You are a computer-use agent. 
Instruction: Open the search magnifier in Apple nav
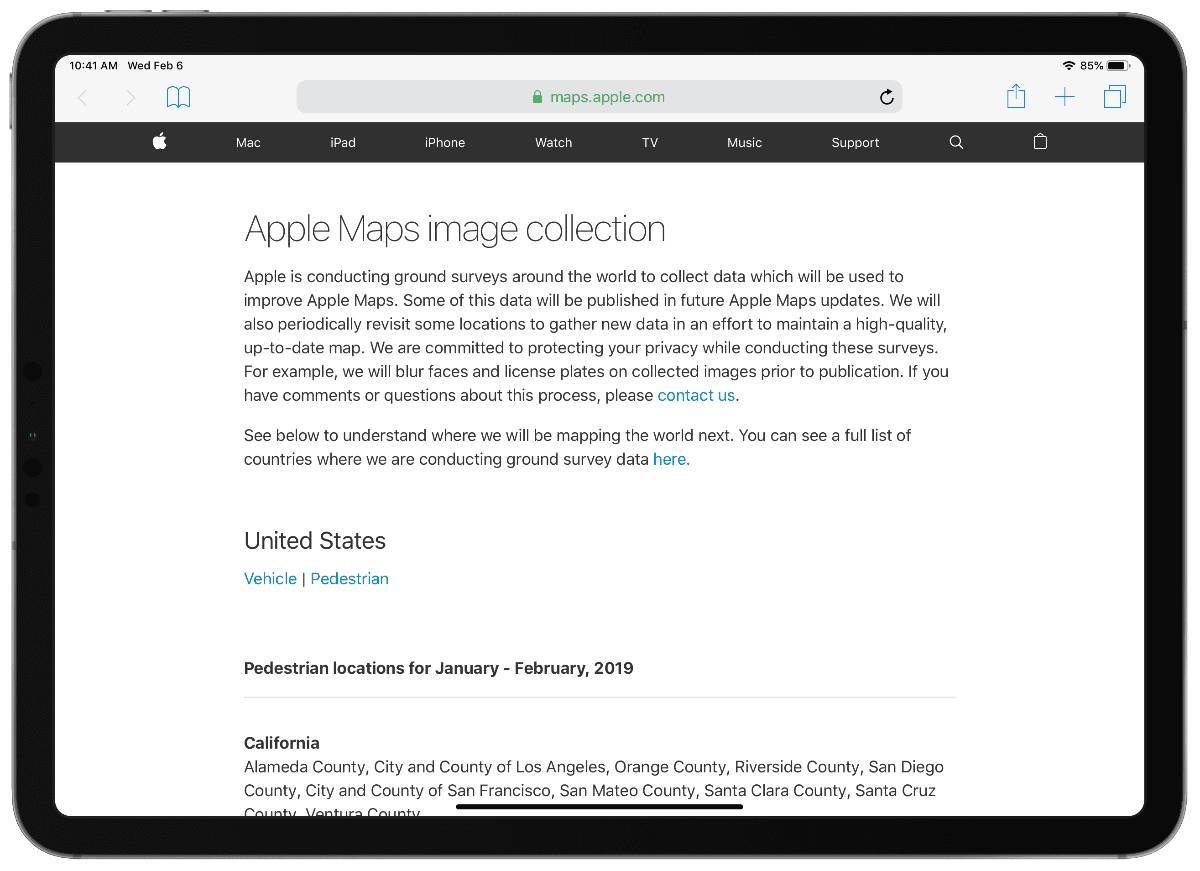(x=956, y=142)
